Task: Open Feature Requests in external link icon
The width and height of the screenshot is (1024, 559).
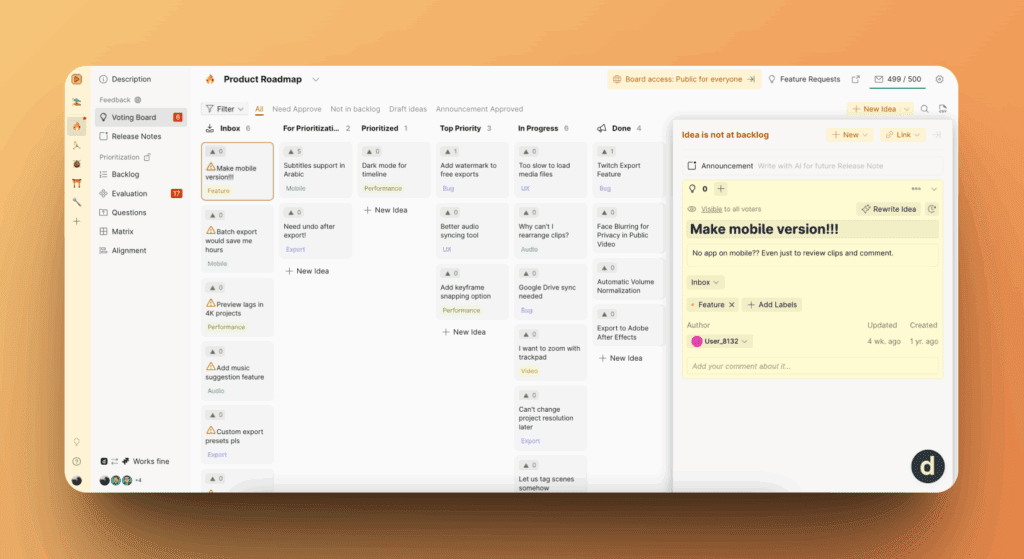Action: coord(855,79)
